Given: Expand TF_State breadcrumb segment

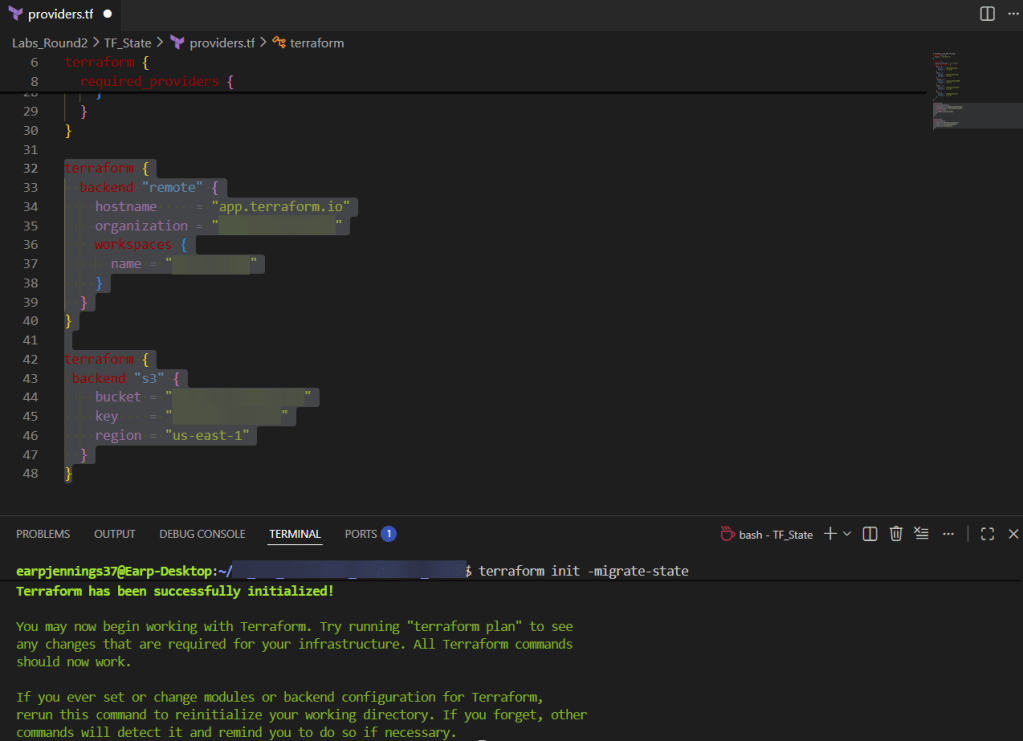Looking at the screenshot, I should tap(128, 43).
